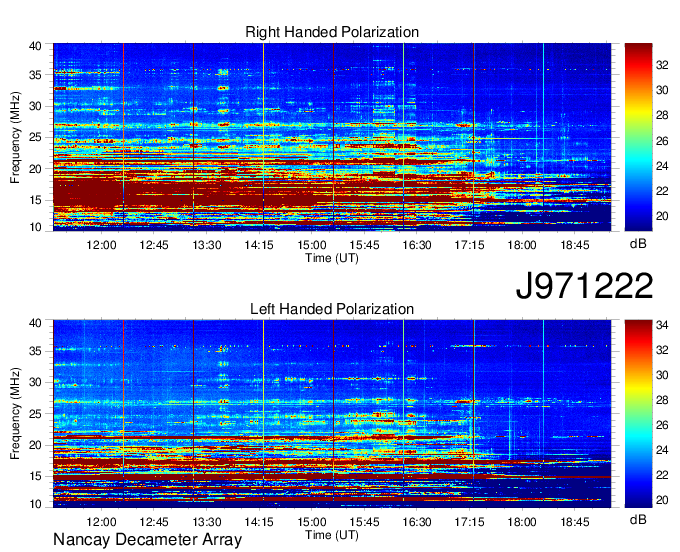Click the "22" value on the lower colorbar
The width and height of the screenshot is (680, 552).
pyautogui.click(x=662, y=475)
